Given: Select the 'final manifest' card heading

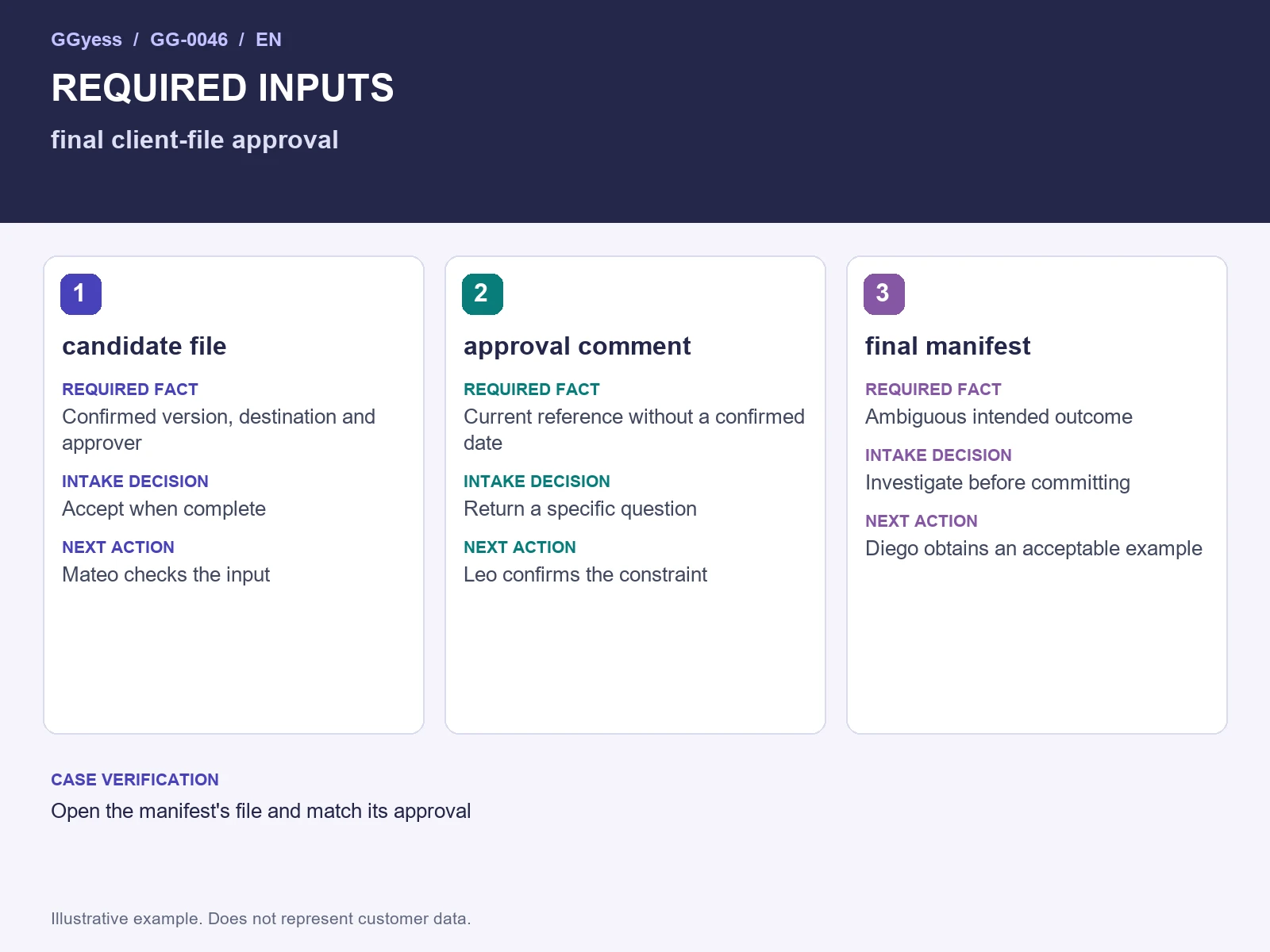Looking at the screenshot, I should [948, 347].
